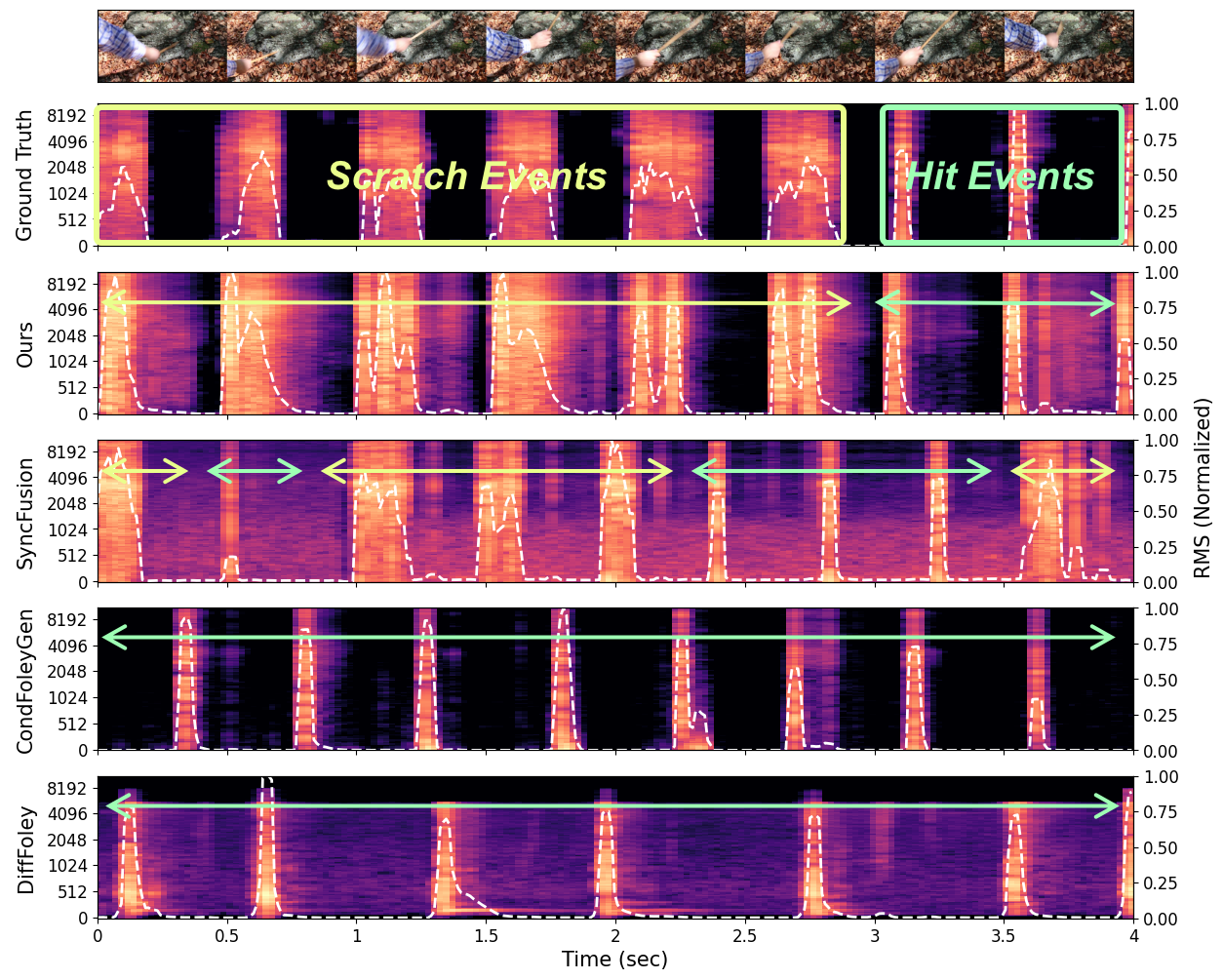Click the 0.75 RMS tick of DiffFoley panel

tap(1161, 813)
